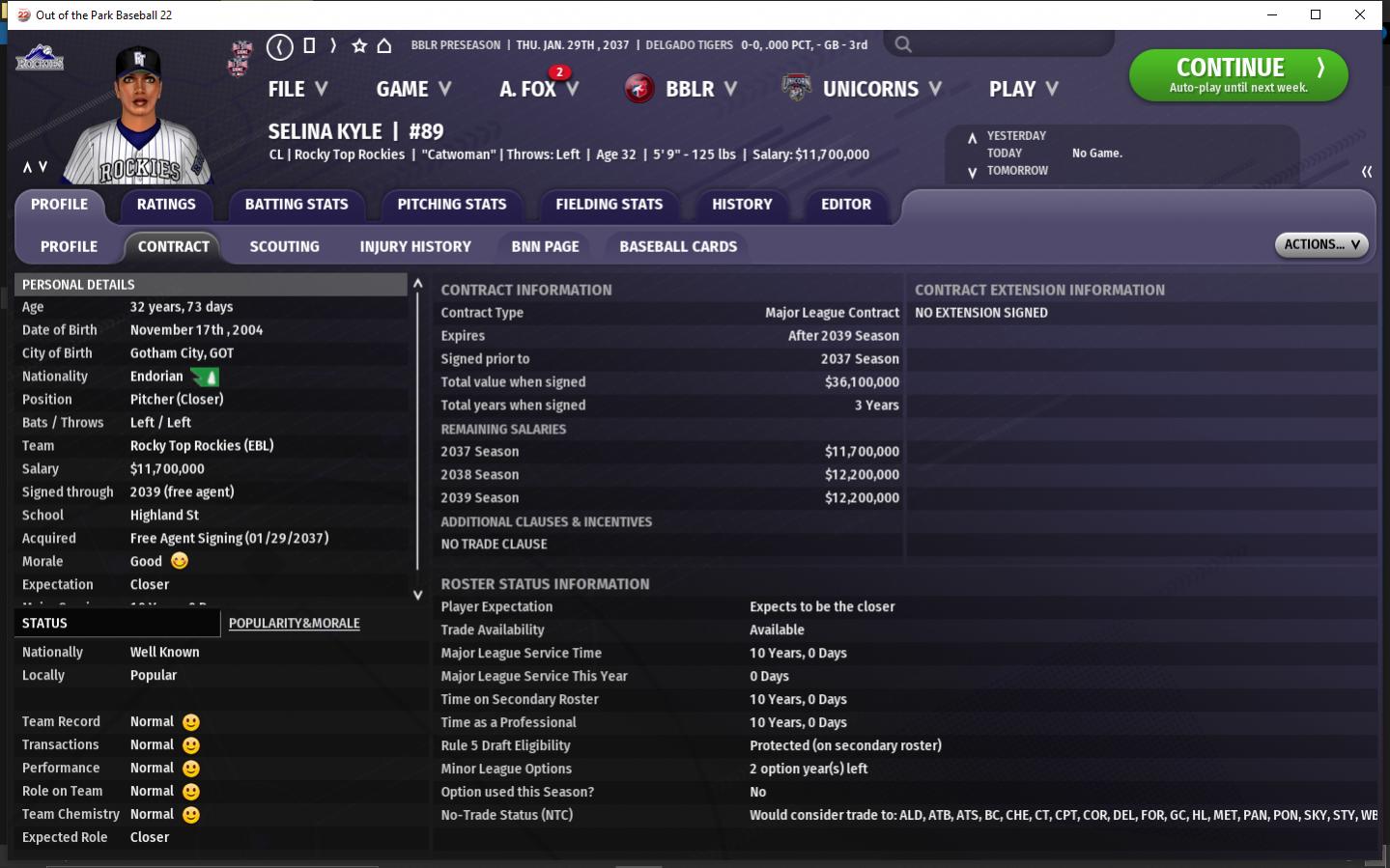Image resolution: width=1390 pixels, height=868 pixels.
Task: Click the NO TRADE CLAUSE entry
Action: point(494,545)
